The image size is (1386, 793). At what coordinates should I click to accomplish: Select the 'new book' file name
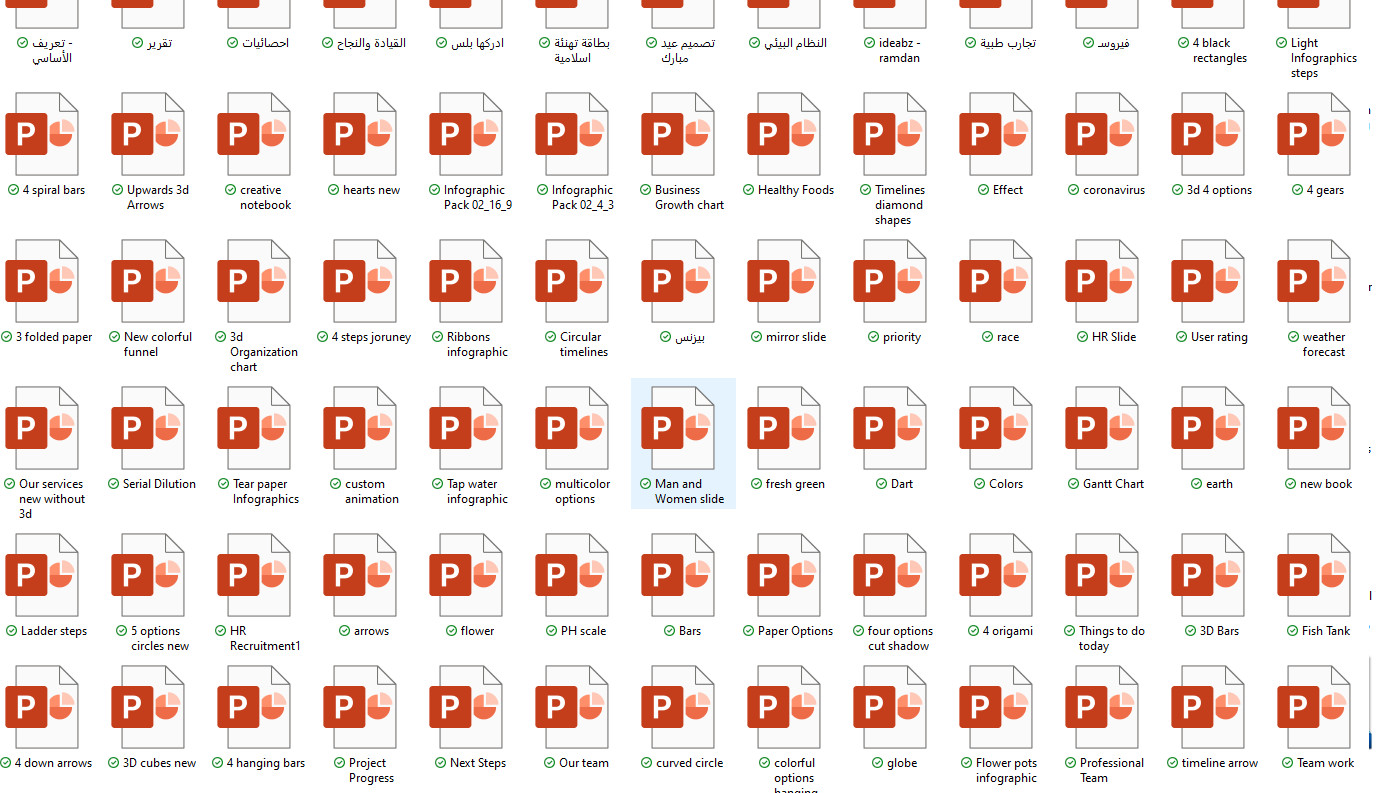1326,484
